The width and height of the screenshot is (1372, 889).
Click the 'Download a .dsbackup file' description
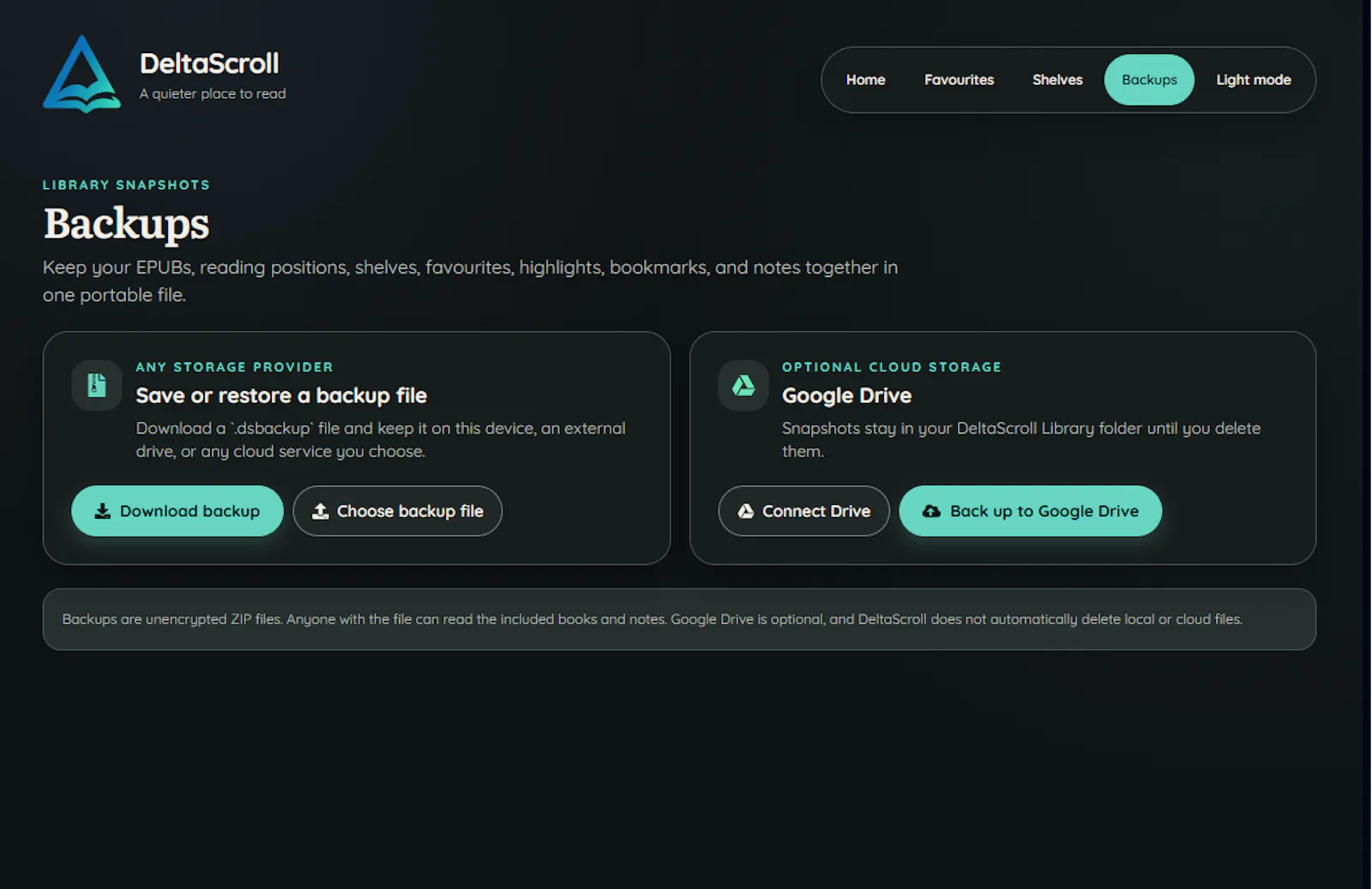tap(381, 440)
